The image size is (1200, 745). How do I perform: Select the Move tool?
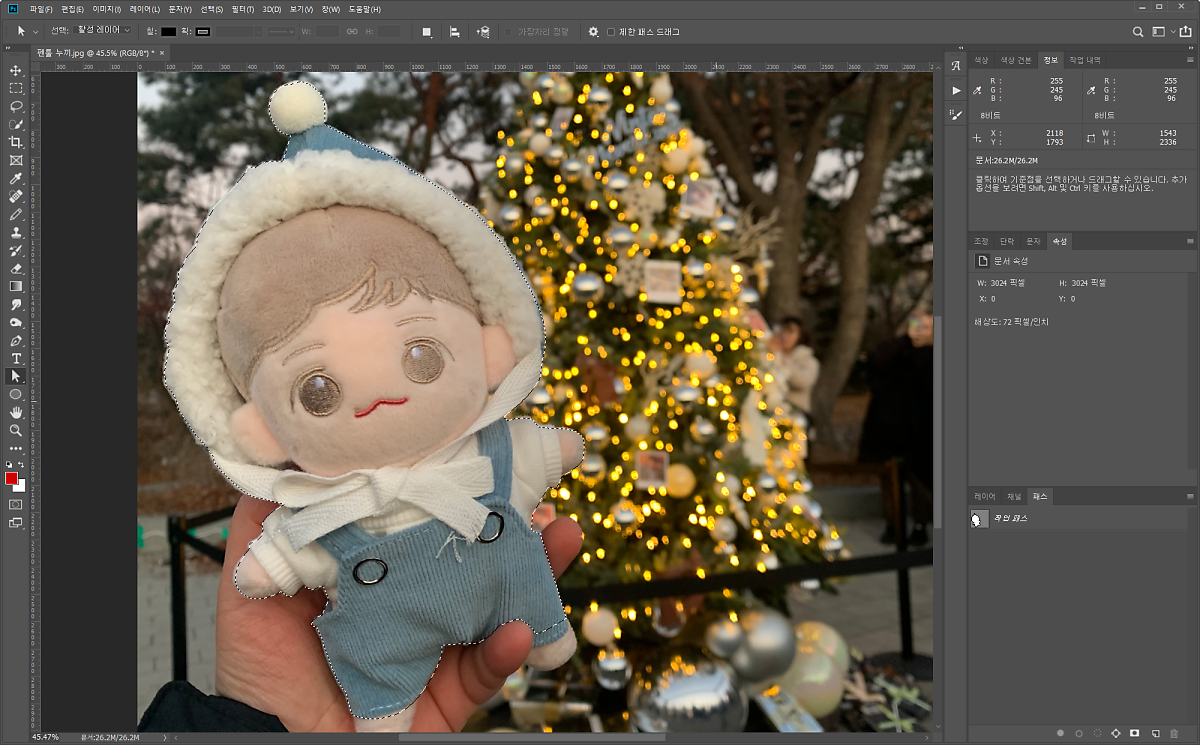tap(16, 70)
